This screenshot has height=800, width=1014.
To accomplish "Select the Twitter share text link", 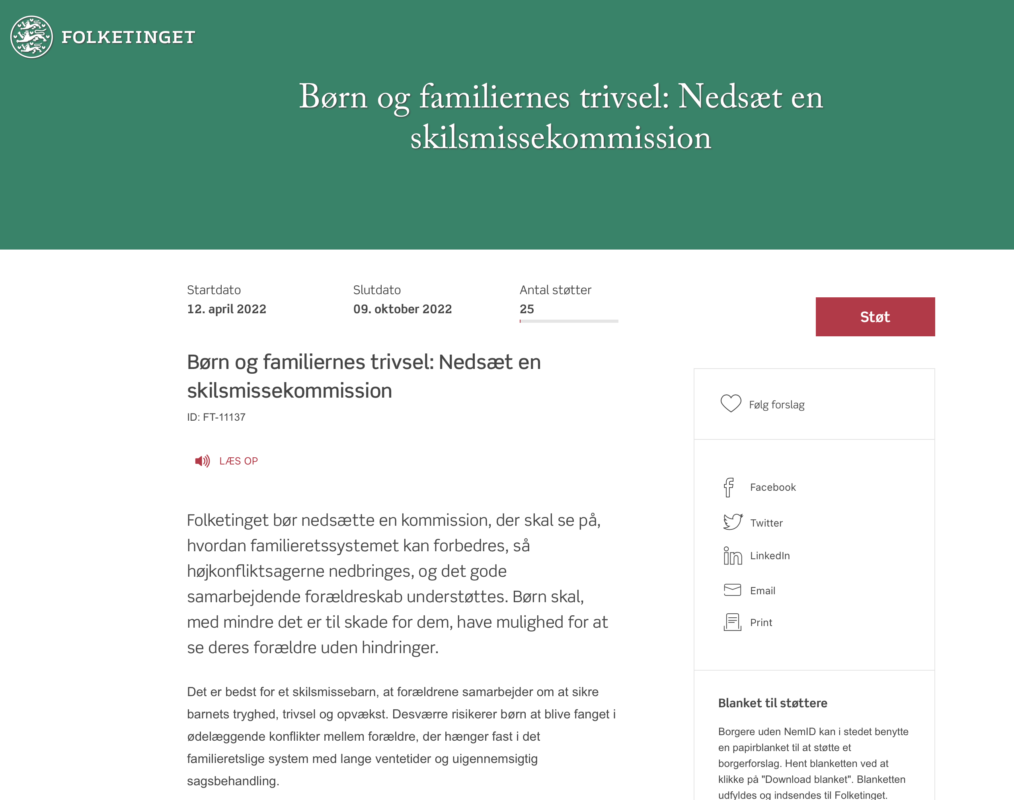I will coord(767,523).
